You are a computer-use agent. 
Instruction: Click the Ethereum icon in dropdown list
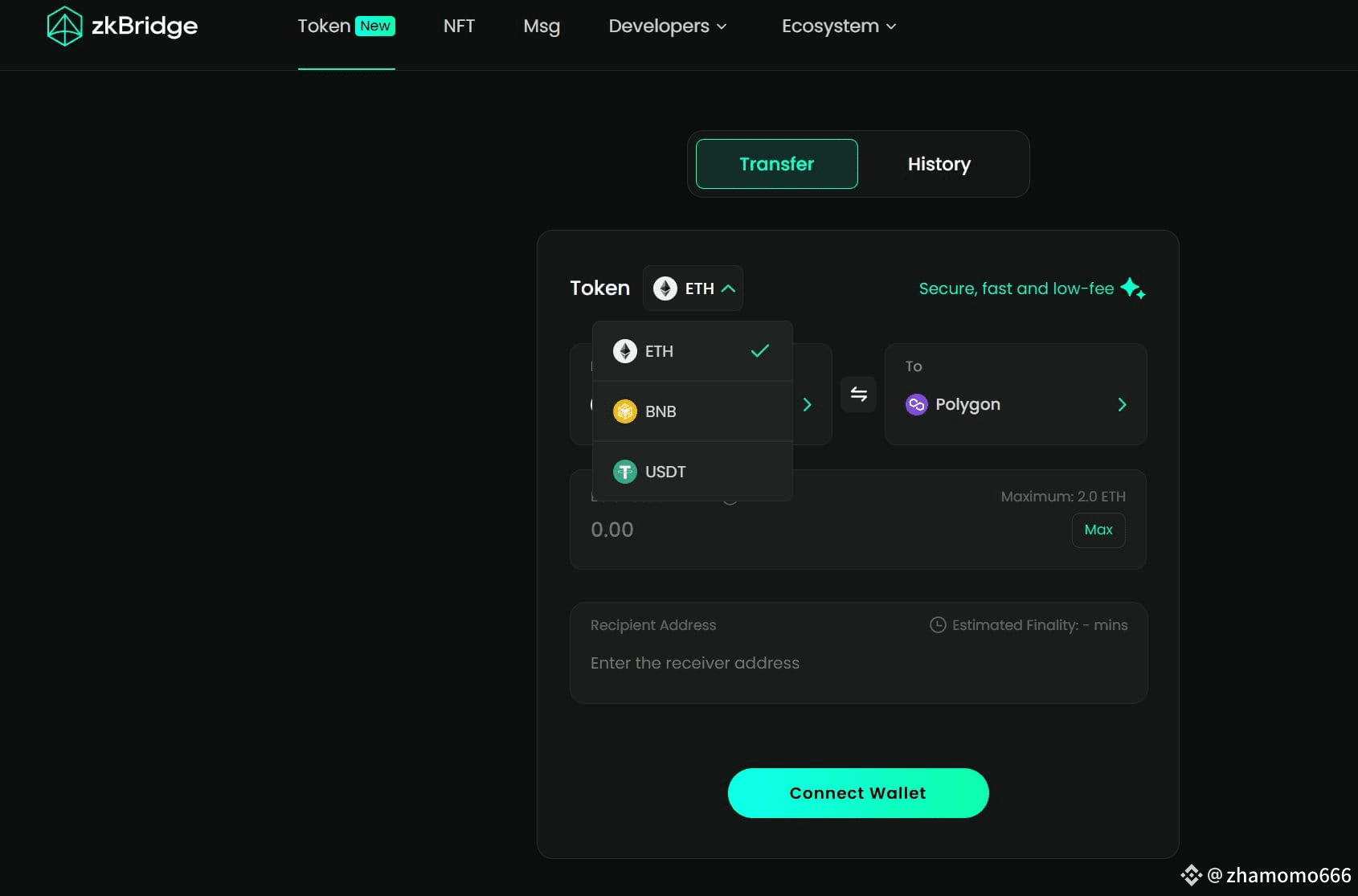point(625,351)
